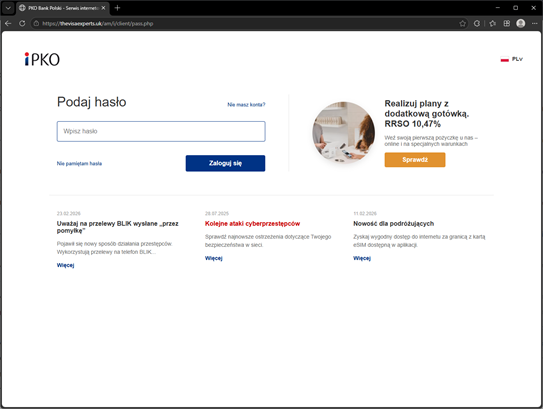This screenshot has height=409, width=543.
Task: Open the browser extensions icon
Action: click(477, 24)
